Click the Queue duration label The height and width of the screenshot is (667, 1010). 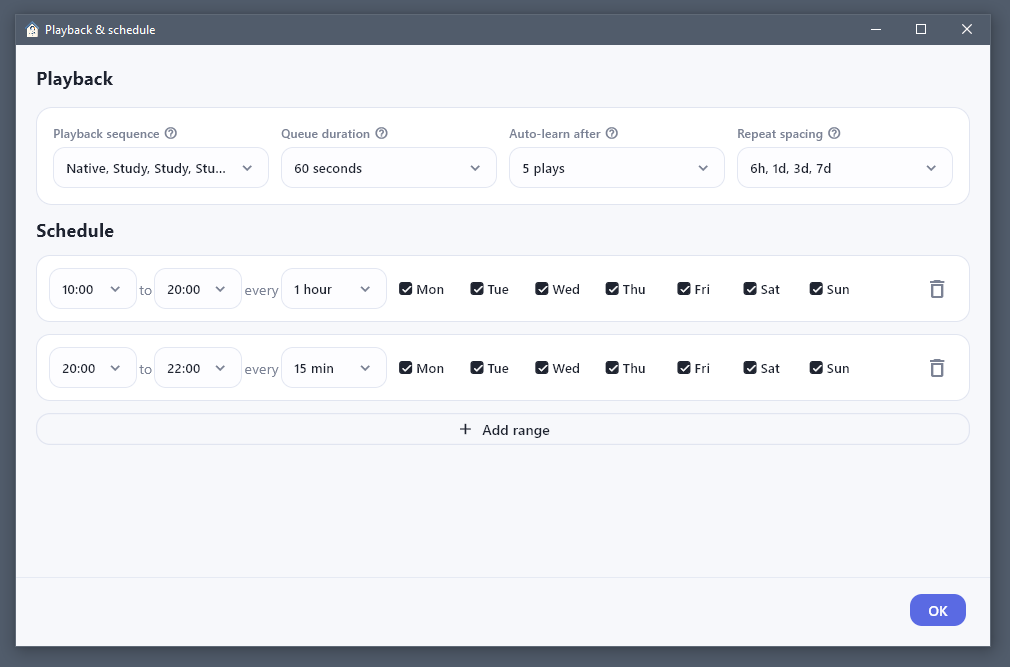point(325,134)
